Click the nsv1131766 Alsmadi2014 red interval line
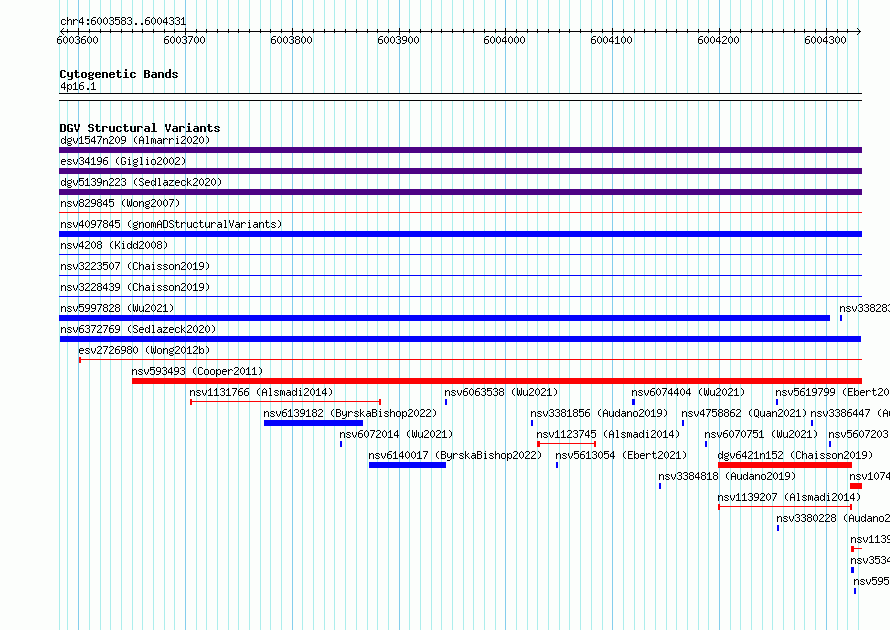The width and height of the screenshot is (890, 630). coord(286,402)
